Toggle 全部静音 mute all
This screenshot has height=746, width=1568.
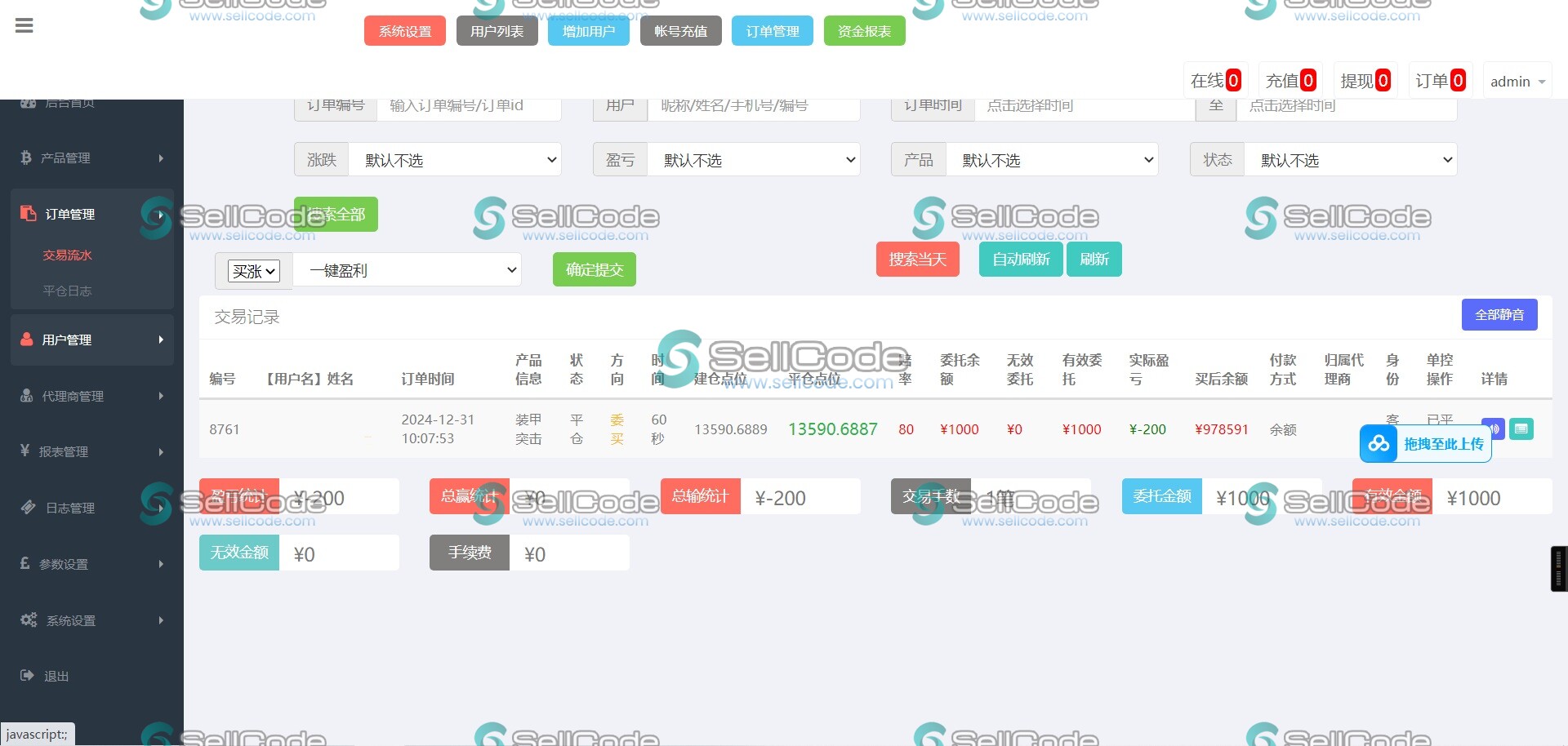click(x=1499, y=315)
